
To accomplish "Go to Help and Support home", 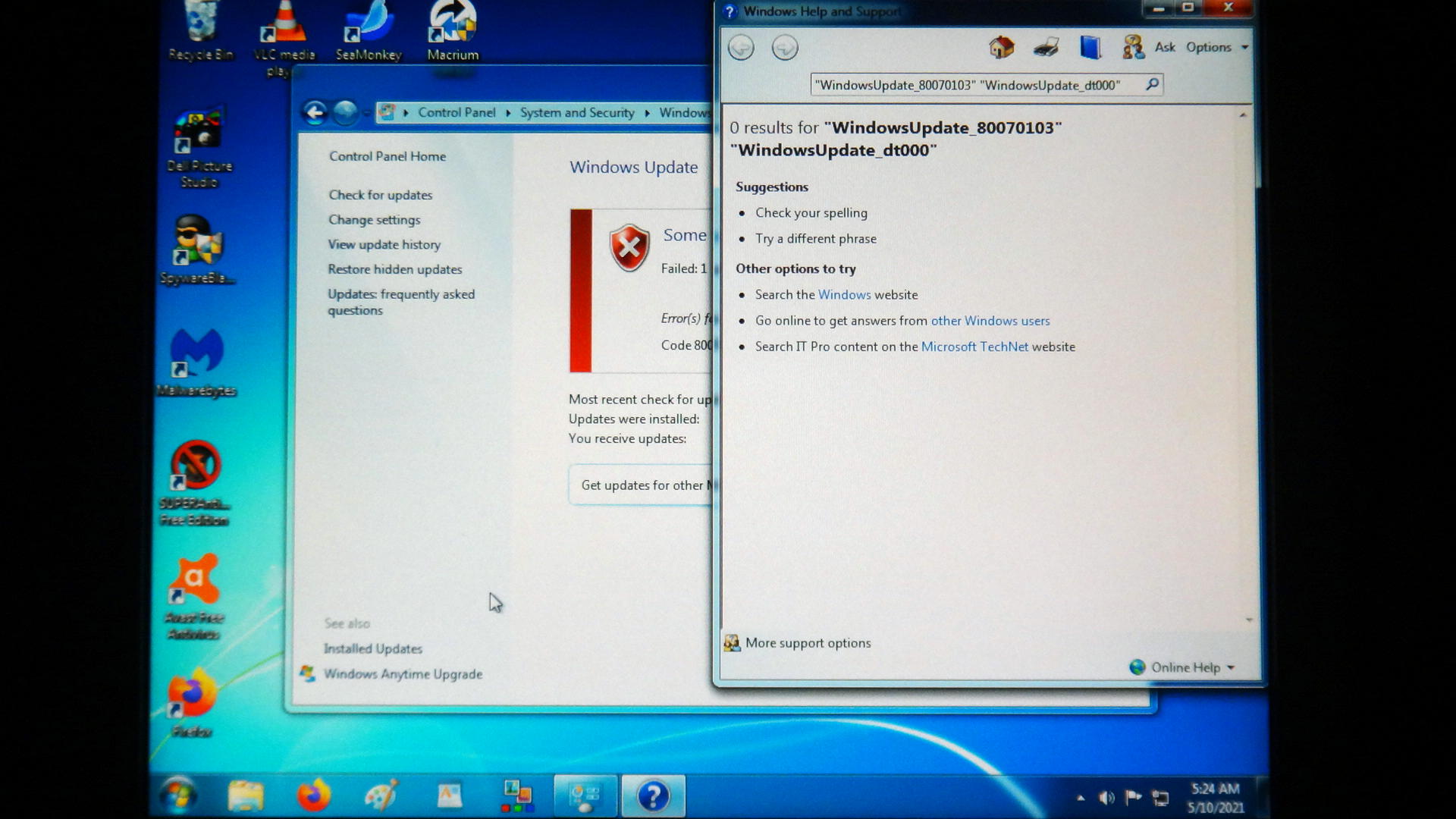I will (1001, 47).
